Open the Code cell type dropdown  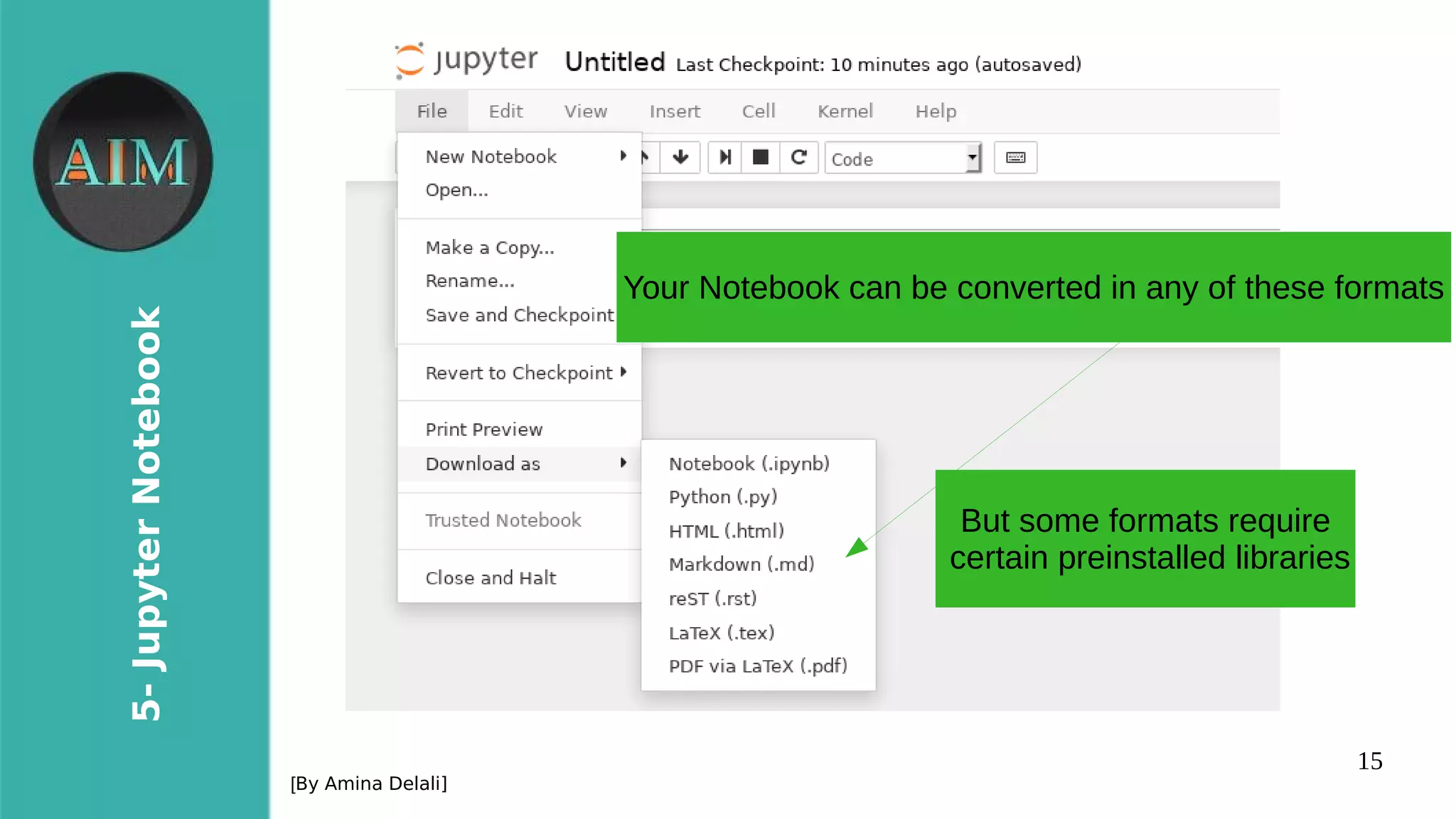coord(903,158)
